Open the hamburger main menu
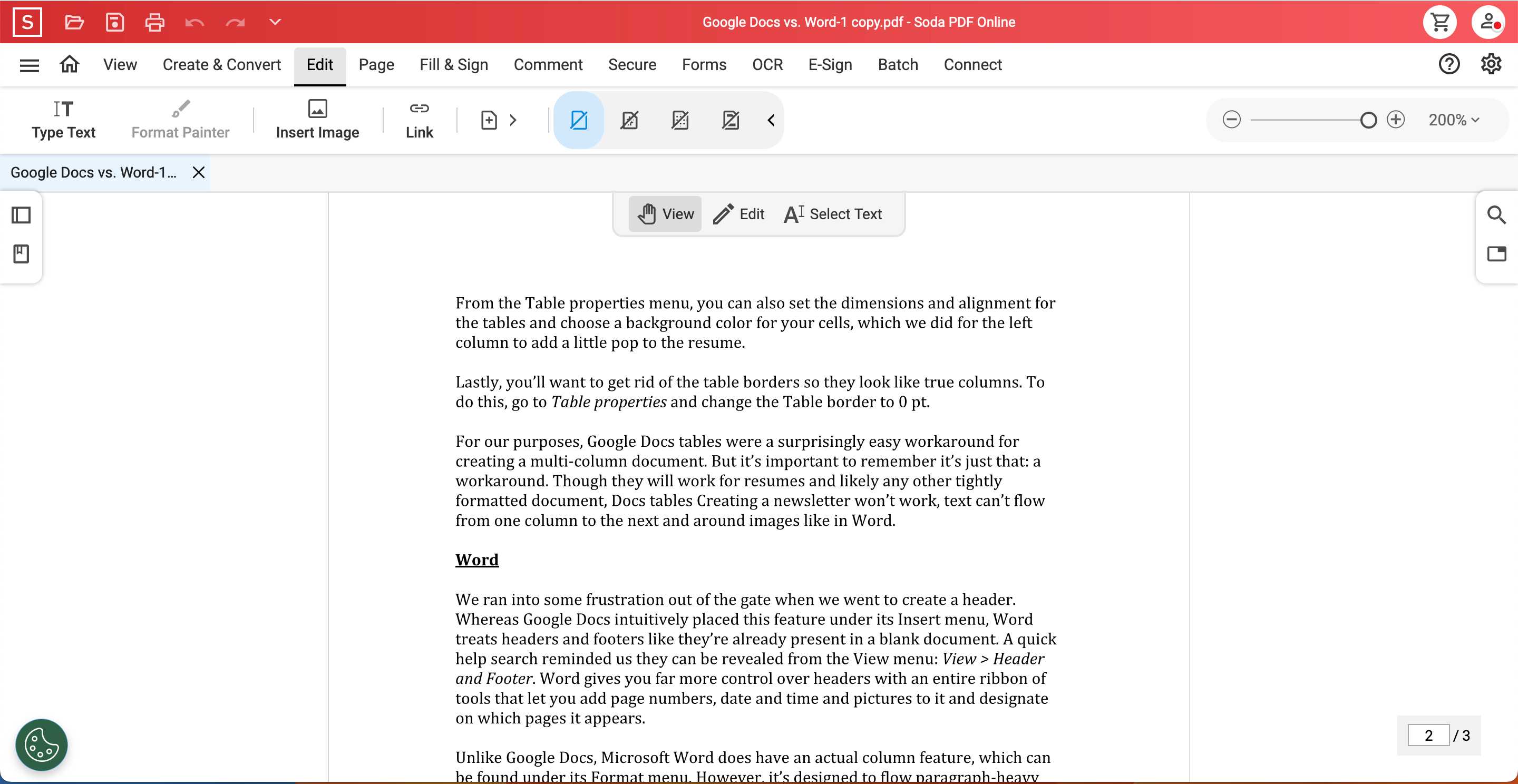The width and height of the screenshot is (1518, 784). [x=30, y=65]
